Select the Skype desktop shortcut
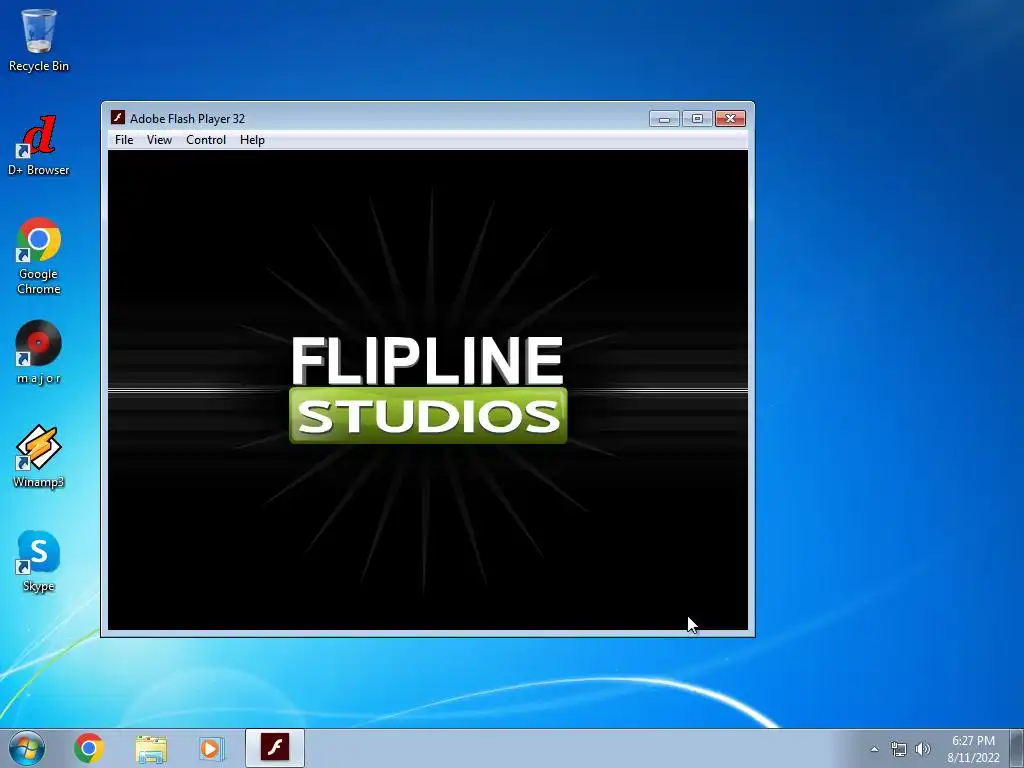The width and height of the screenshot is (1024, 768). (x=39, y=561)
